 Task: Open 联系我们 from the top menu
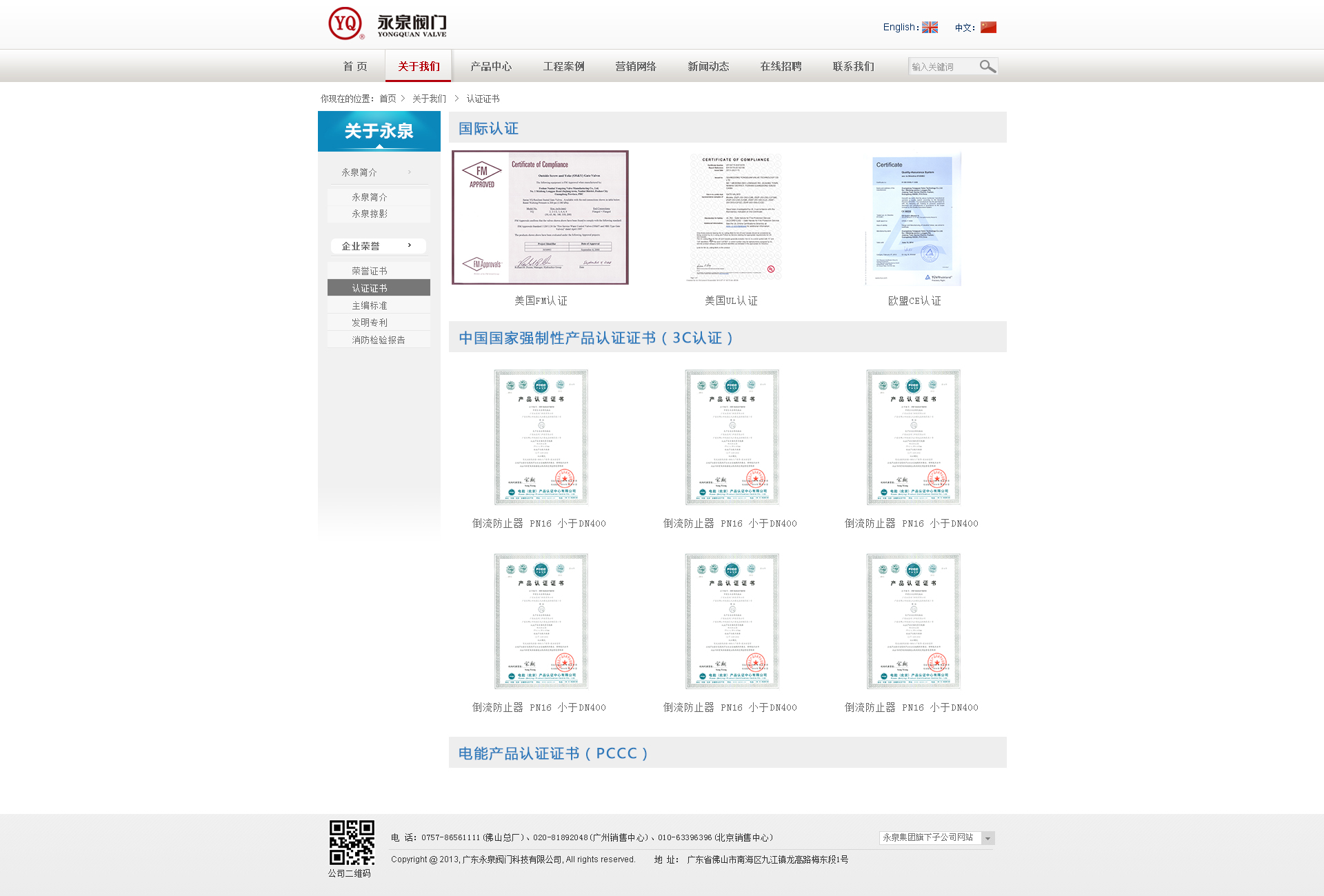pos(853,66)
